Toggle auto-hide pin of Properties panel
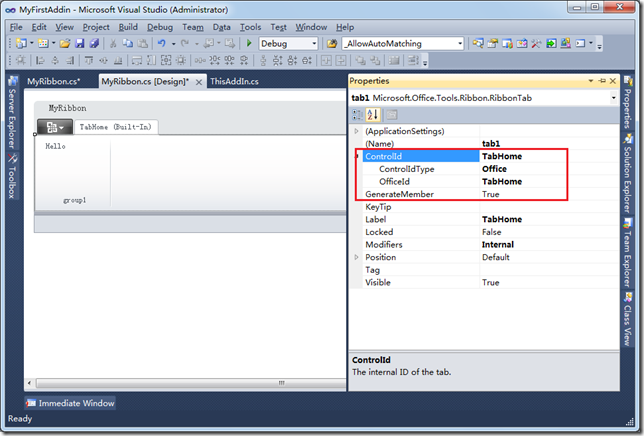This screenshot has height=436, width=644. point(602,81)
